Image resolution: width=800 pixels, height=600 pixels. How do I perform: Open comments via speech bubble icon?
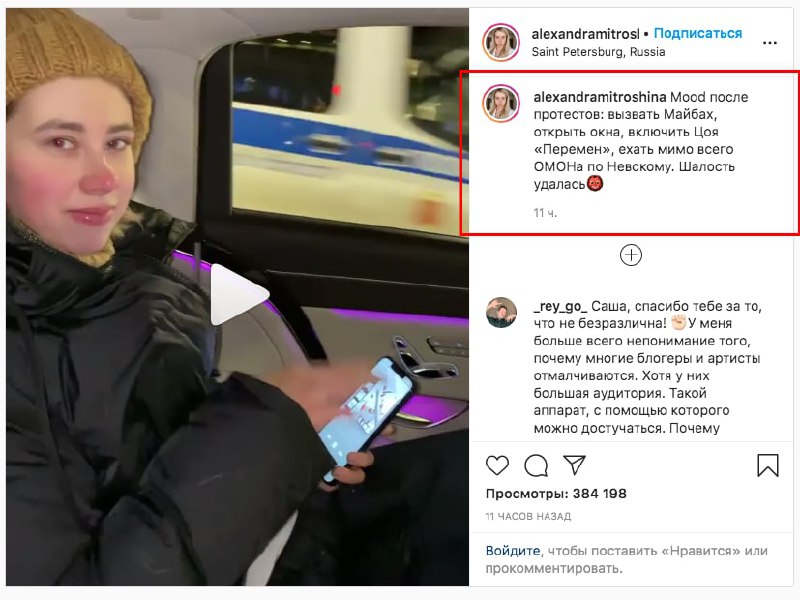coord(536,465)
